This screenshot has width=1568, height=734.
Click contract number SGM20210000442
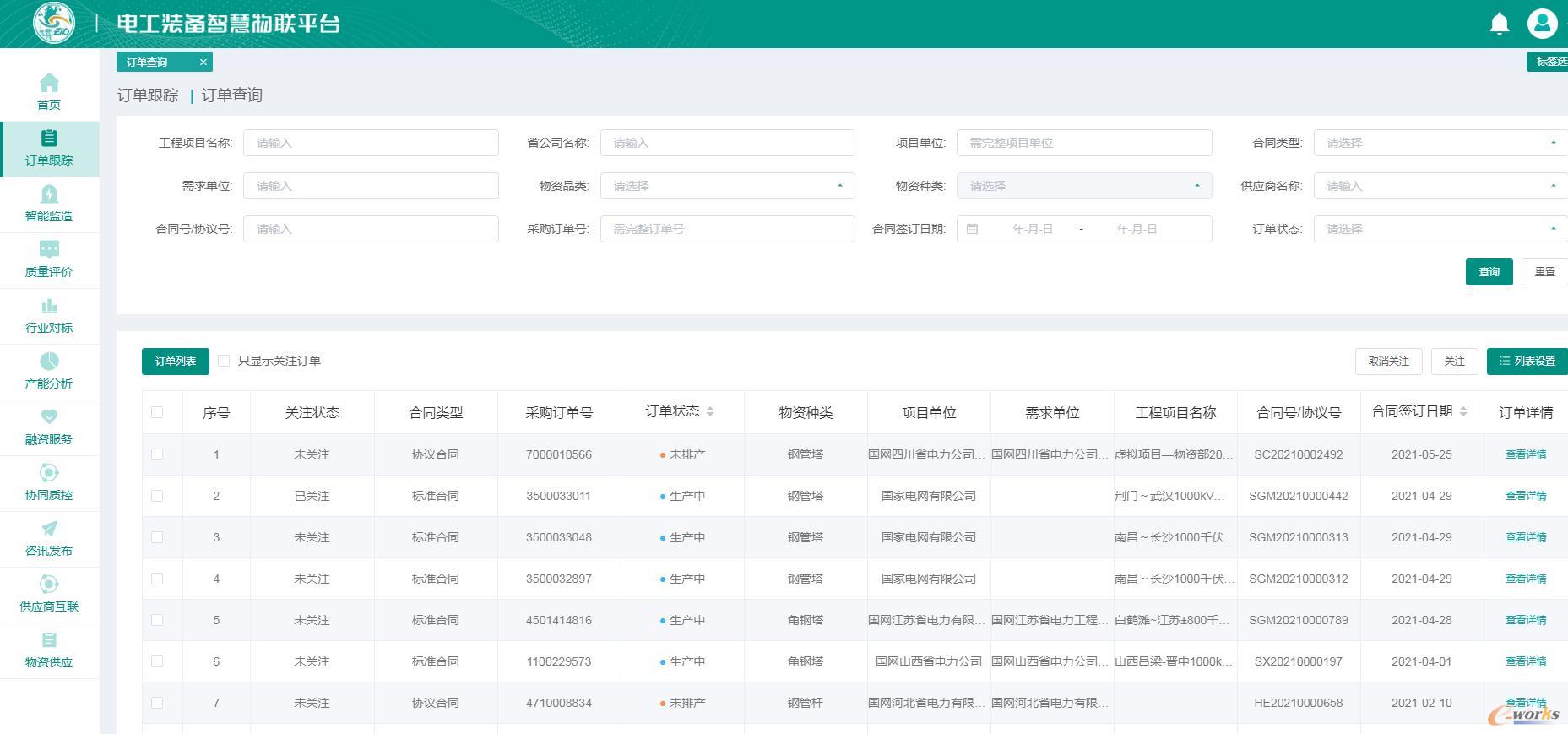pos(1299,496)
